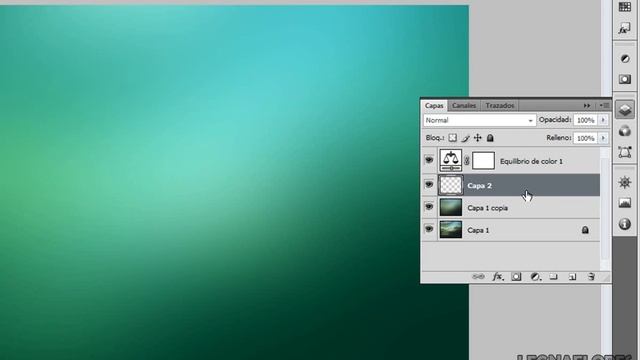Image resolution: width=640 pixels, height=360 pixels.
Task: Create a new layer
Action: pyautogui.click(x=572, y=277)
